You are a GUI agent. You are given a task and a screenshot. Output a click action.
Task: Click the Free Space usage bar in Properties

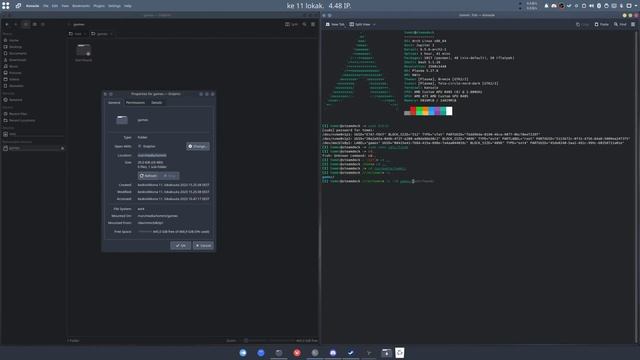(145, 231)
